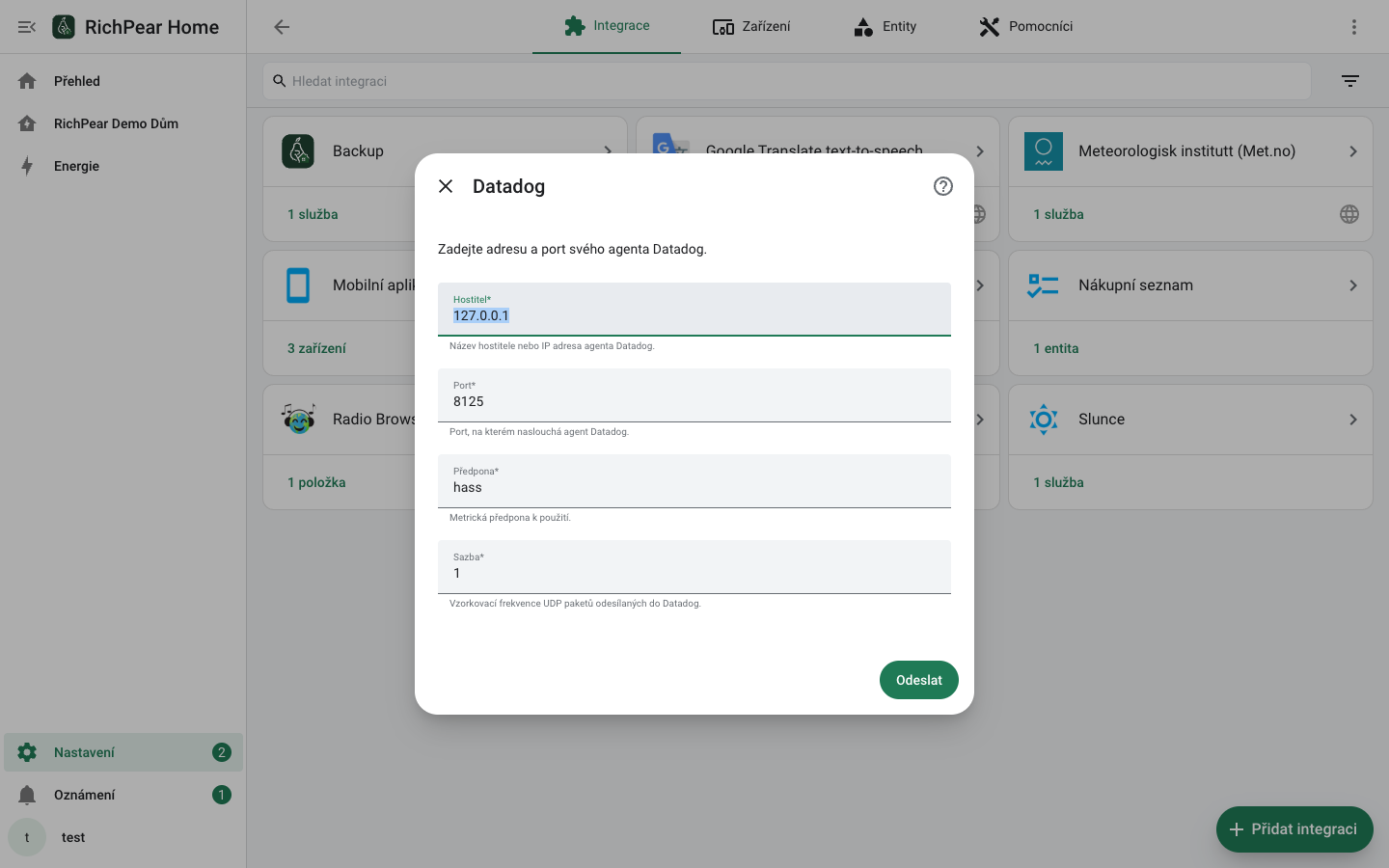Open Přehled from the sidebar
The height and width of the screenshot is (868, 1389).
click(123, 81)
